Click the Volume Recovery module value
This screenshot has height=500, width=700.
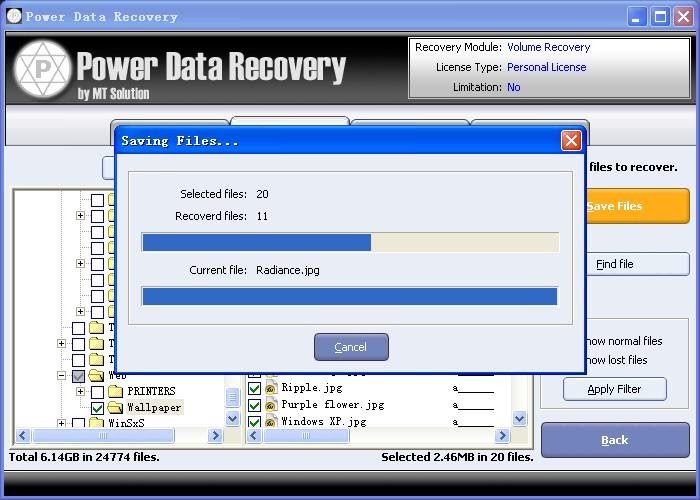click(x=549, y=47)
